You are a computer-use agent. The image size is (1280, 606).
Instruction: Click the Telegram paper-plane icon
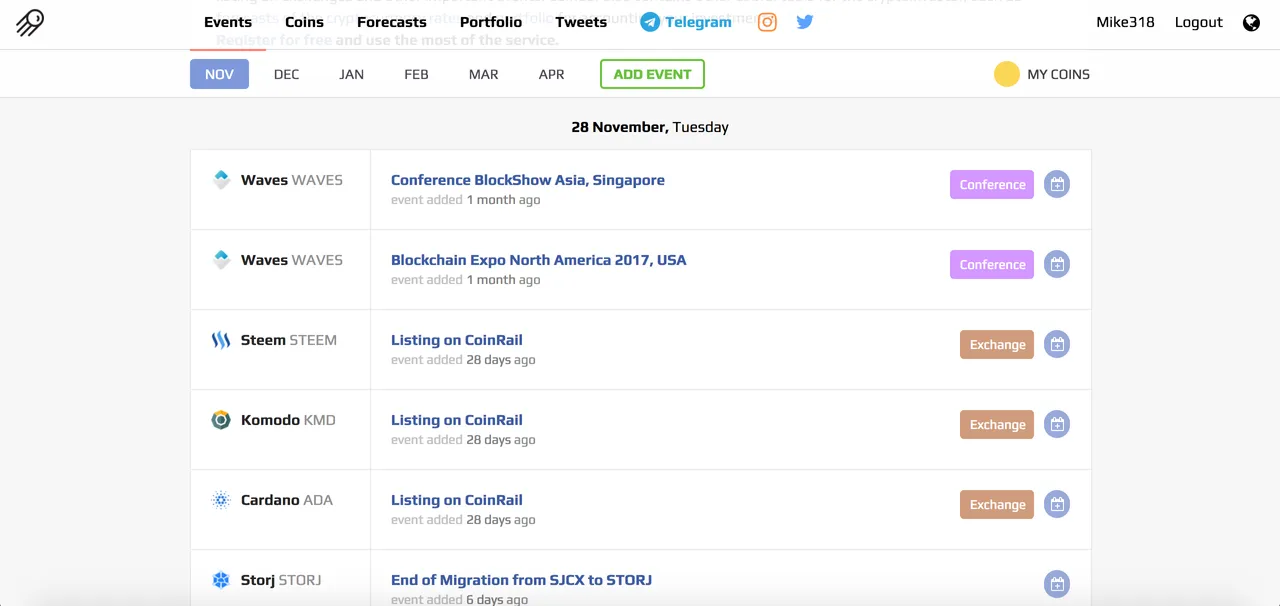[650, 22]
